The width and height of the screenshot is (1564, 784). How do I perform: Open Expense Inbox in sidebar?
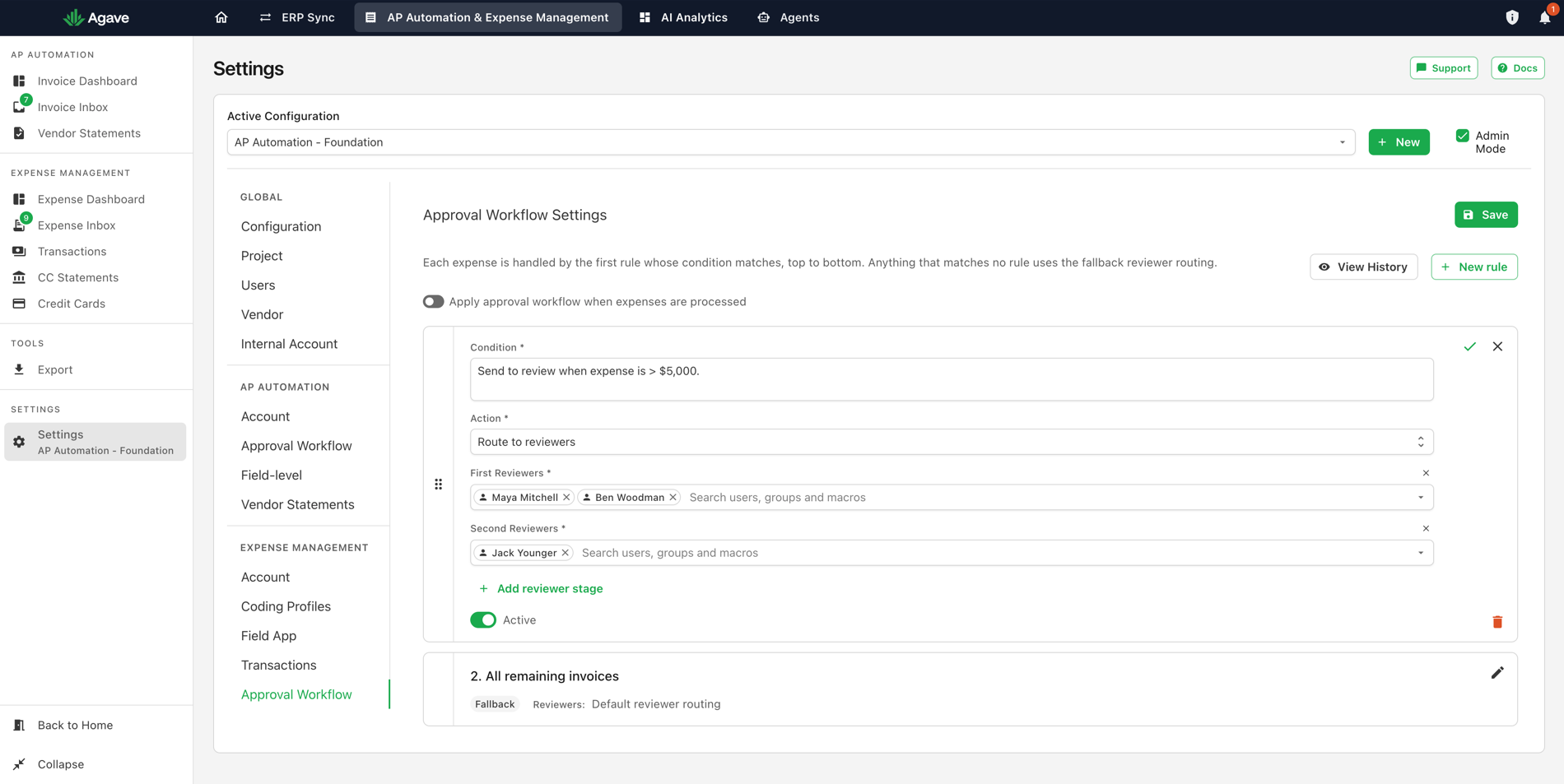tap(77, 225)
